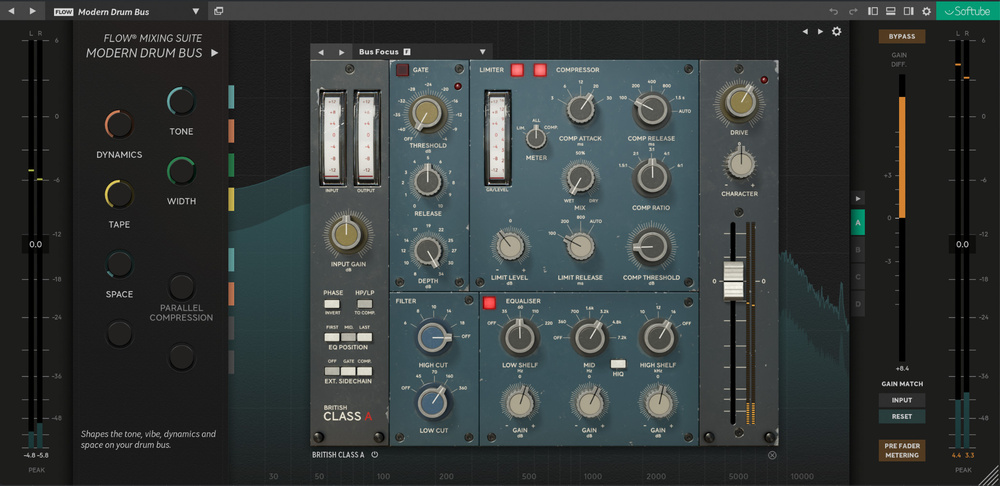Click the Pre Fader Metering button

[902, 449]
